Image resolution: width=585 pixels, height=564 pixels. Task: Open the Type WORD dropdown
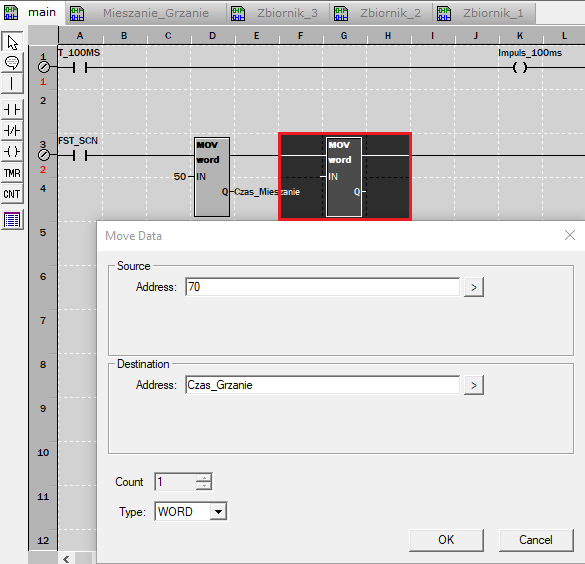pyautogui.click(x=218, y=511)
